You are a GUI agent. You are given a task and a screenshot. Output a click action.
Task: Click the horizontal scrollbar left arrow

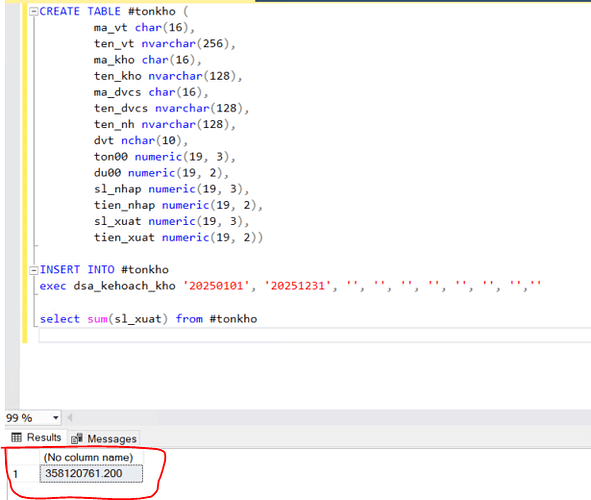[70, 417]
